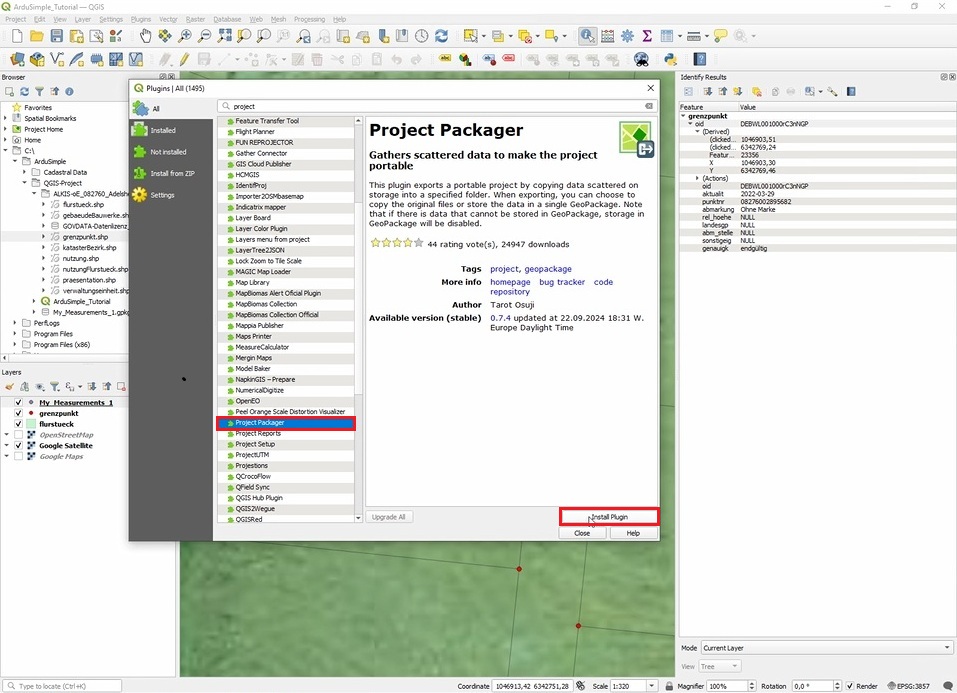Open the bug tracker link
Screen dimensions: 957x693
click(x=562, y=282)
